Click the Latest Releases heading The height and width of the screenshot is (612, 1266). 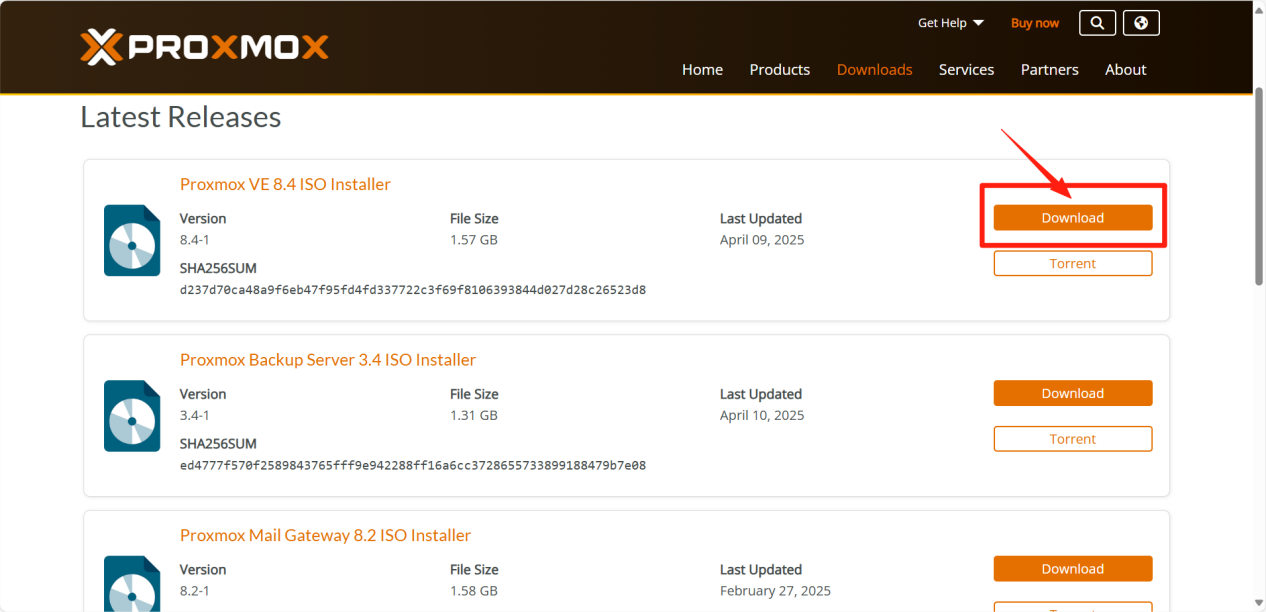[180, 117]
